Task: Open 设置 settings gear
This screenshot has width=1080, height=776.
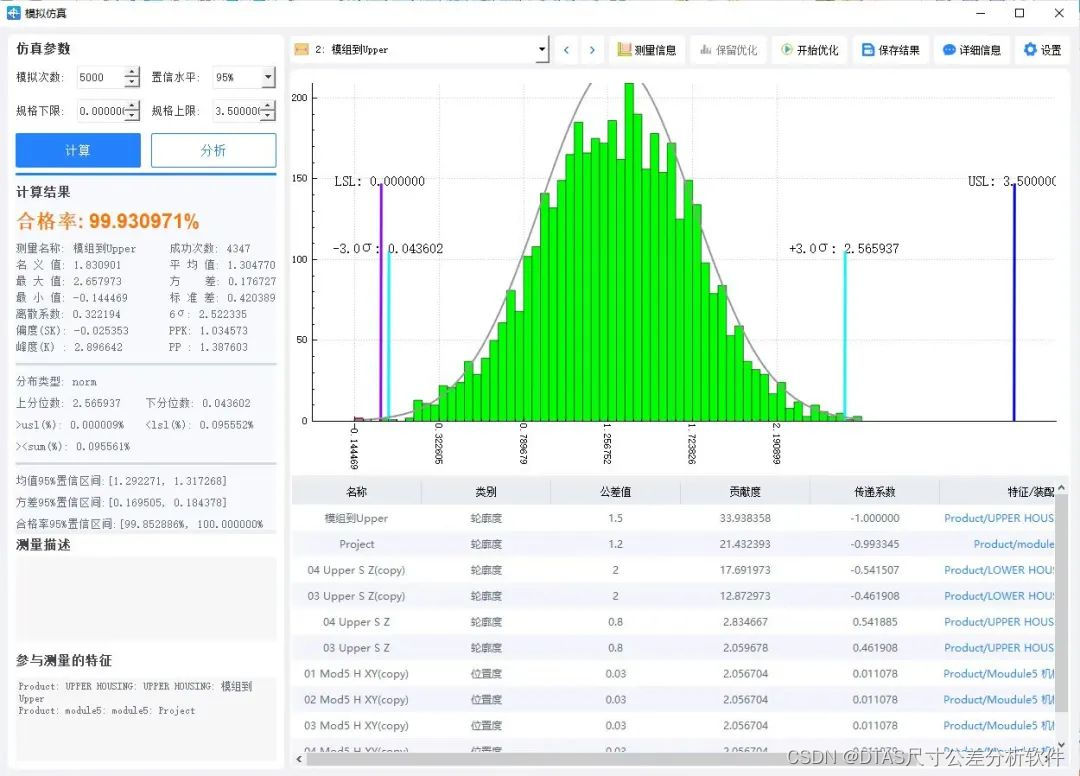Action: coord(1042,50)
